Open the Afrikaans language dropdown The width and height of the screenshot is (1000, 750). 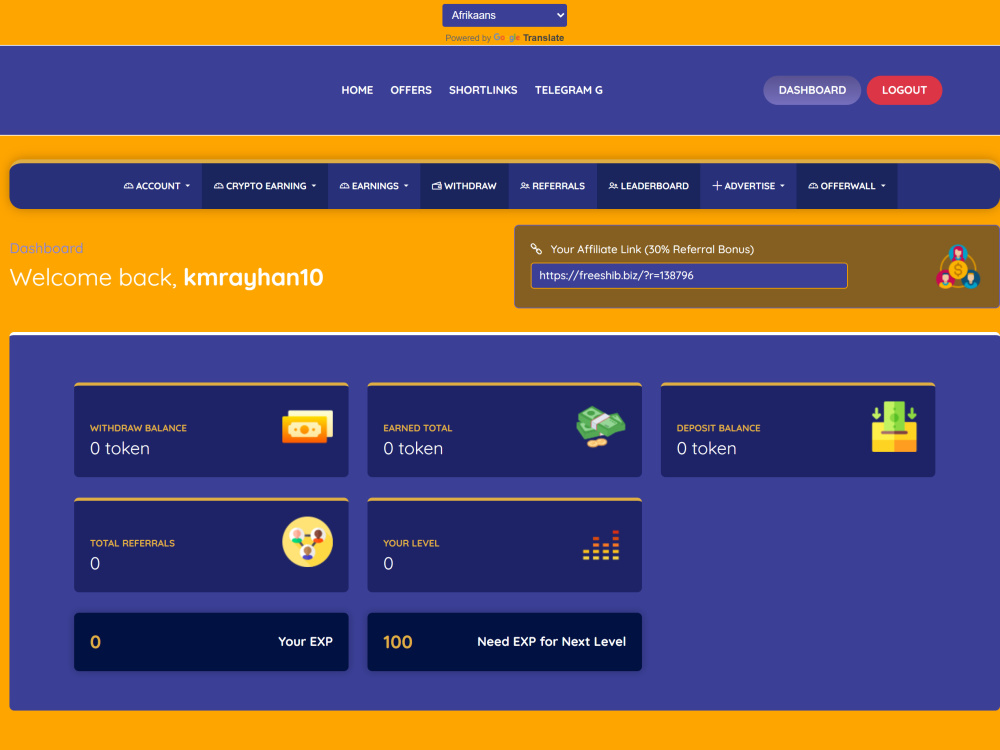(x=504, y=15)
